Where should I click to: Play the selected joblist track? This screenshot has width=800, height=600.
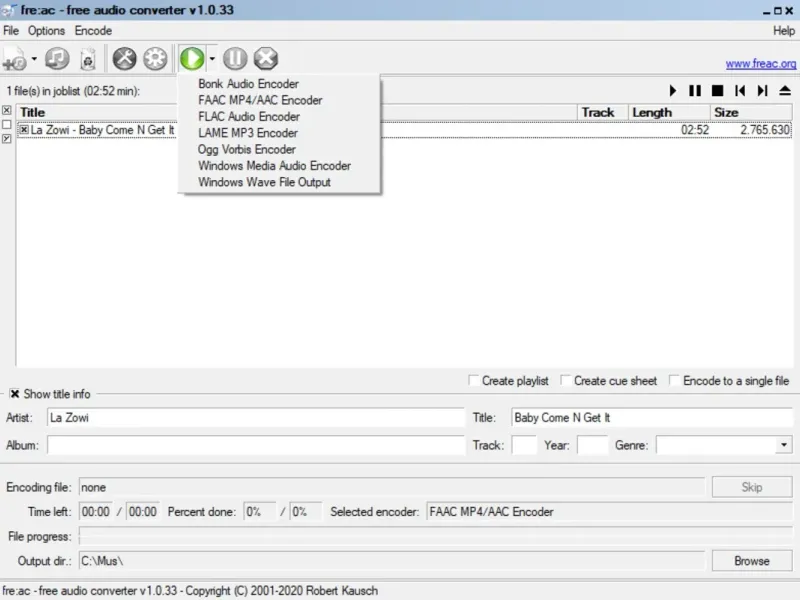click(x=672, y=91)
